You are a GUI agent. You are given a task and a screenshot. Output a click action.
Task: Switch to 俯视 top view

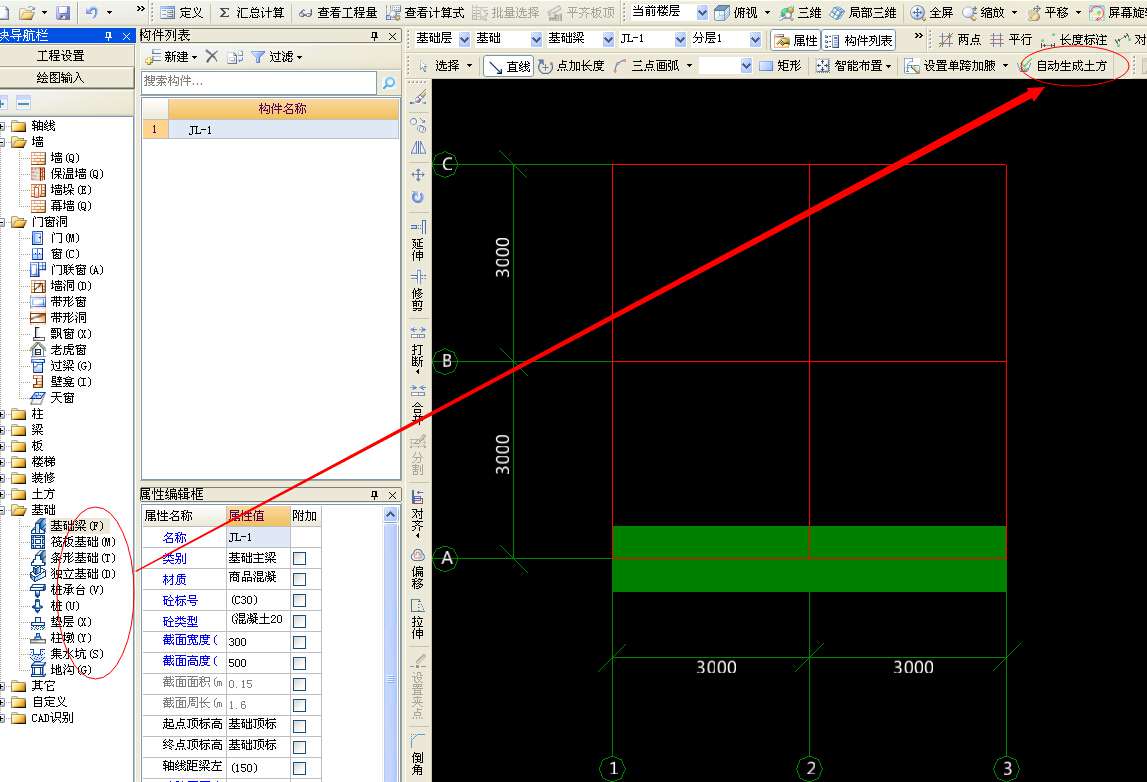(737, 12)
